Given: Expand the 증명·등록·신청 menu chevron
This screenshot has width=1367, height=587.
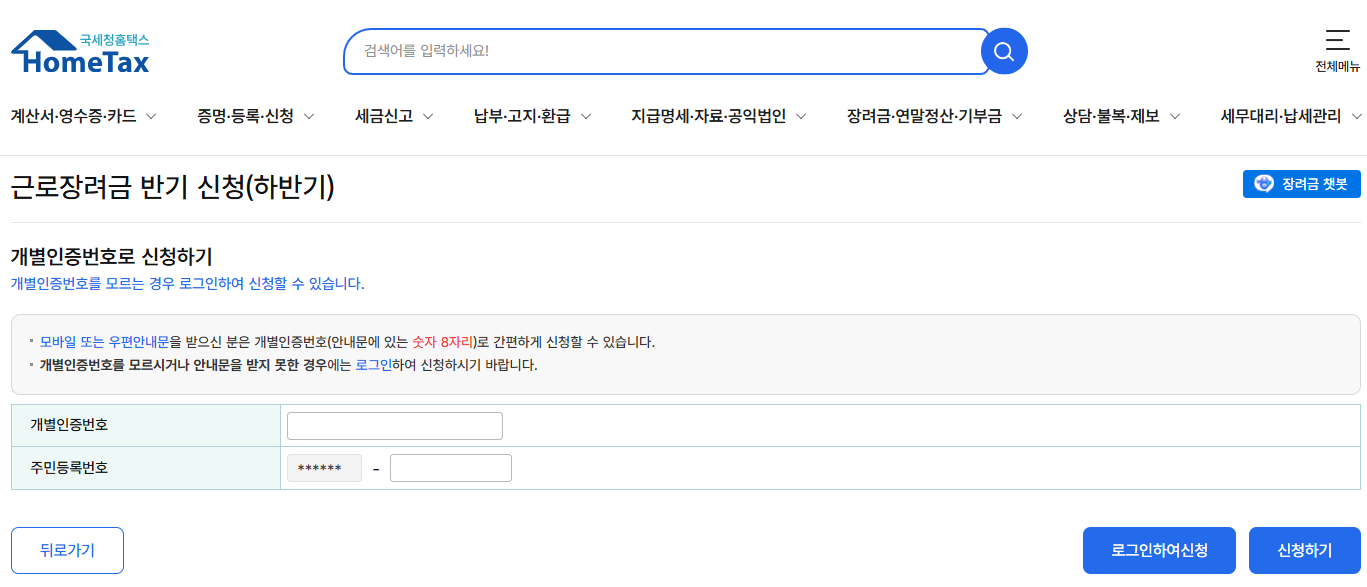Looking at the screenshot, I should click(x=309, y=117).
